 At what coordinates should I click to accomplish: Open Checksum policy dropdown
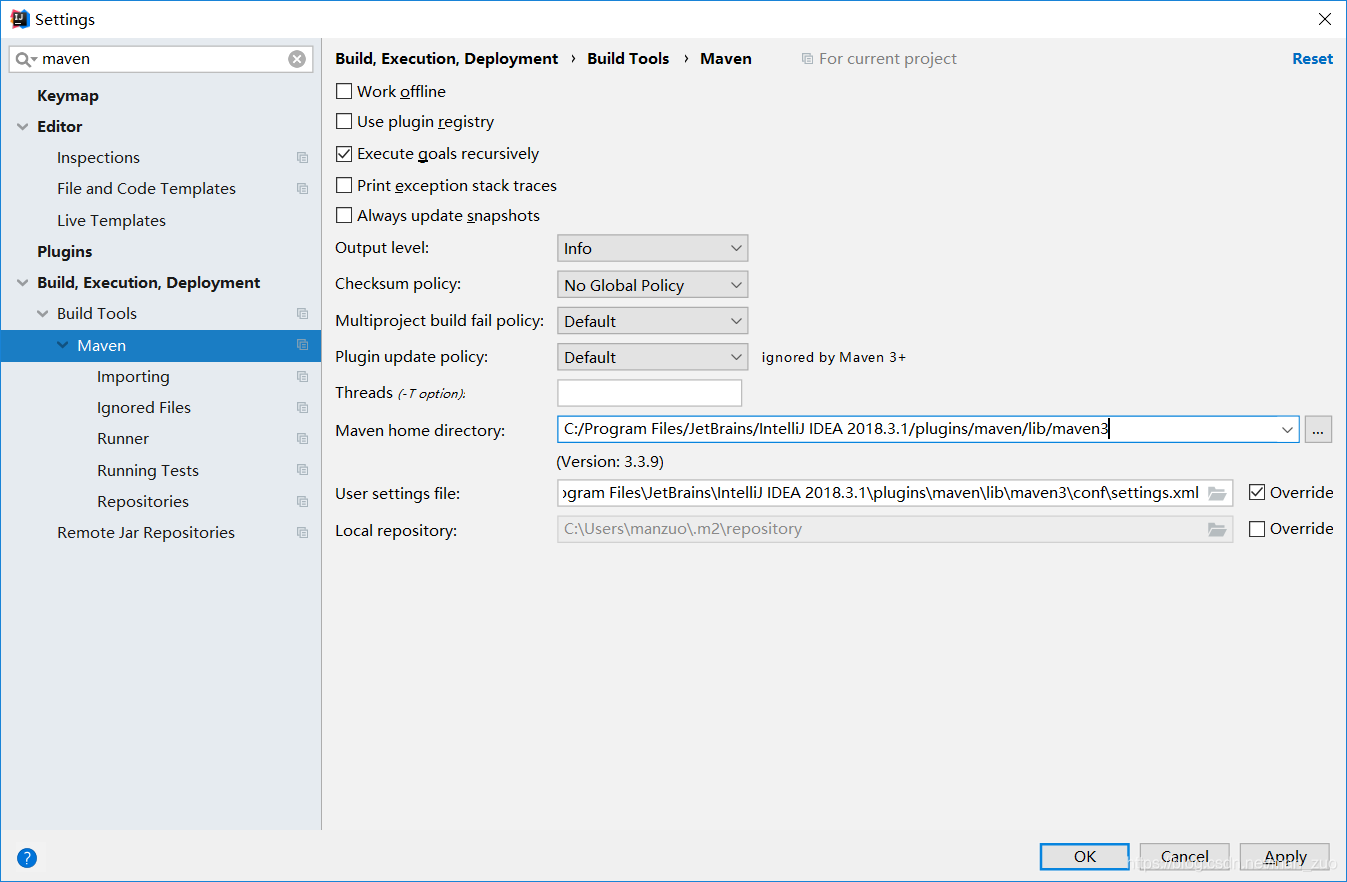coord(652,285)
